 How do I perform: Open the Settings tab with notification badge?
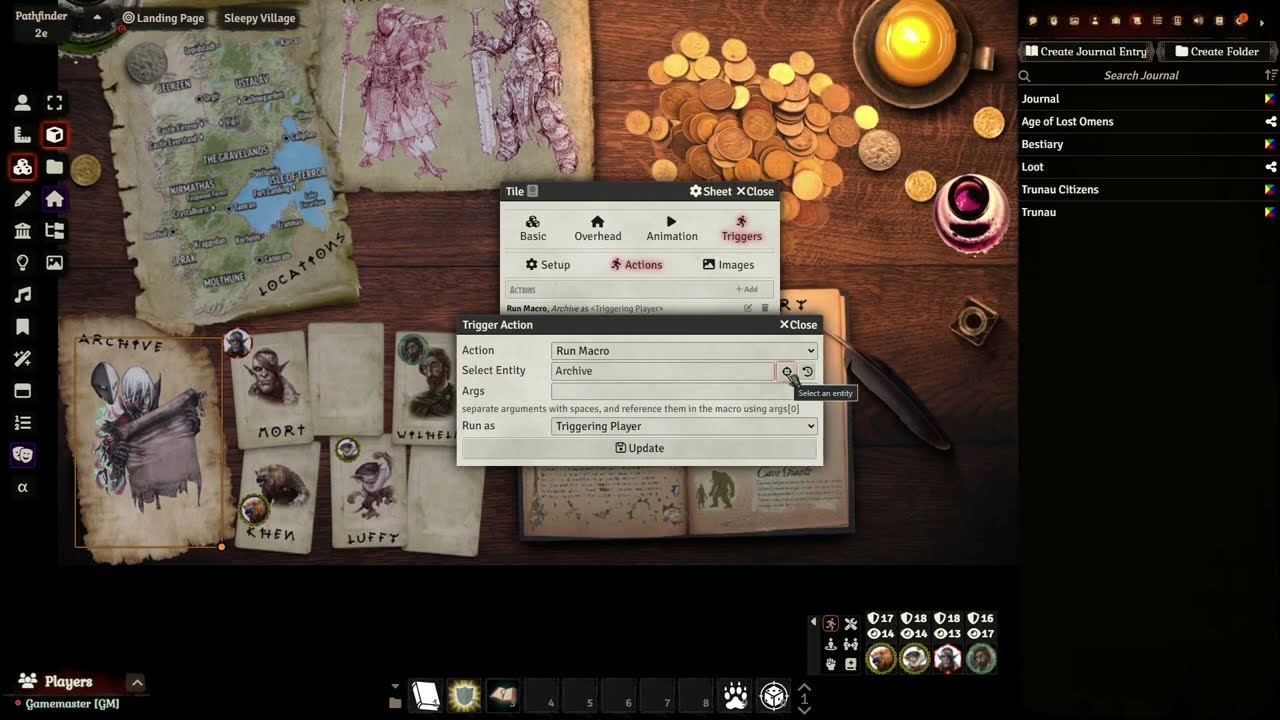(x=1241, y=21)
